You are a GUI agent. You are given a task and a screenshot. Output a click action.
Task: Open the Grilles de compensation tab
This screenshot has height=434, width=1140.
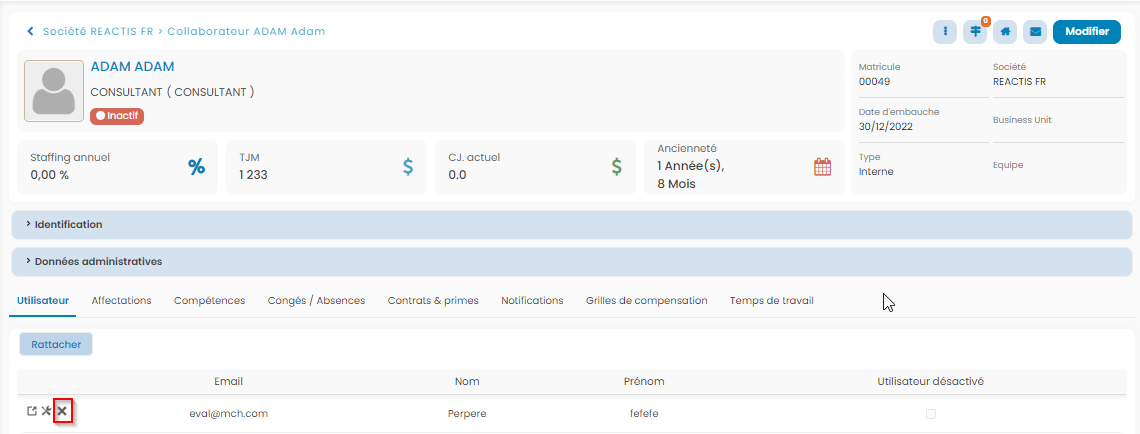[x=646, y=300]
